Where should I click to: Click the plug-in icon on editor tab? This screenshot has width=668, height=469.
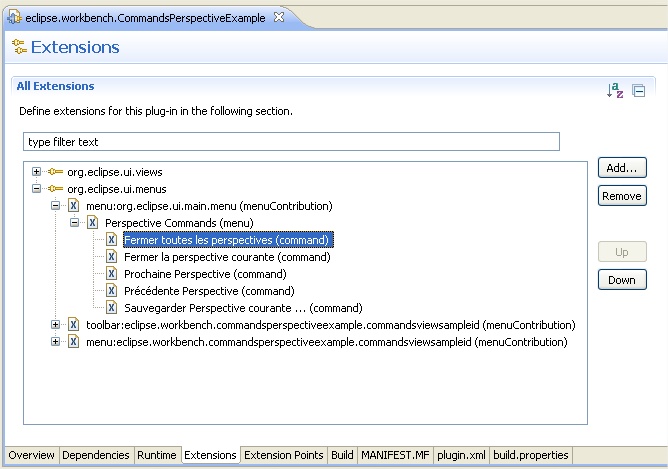tap(15, 17)
